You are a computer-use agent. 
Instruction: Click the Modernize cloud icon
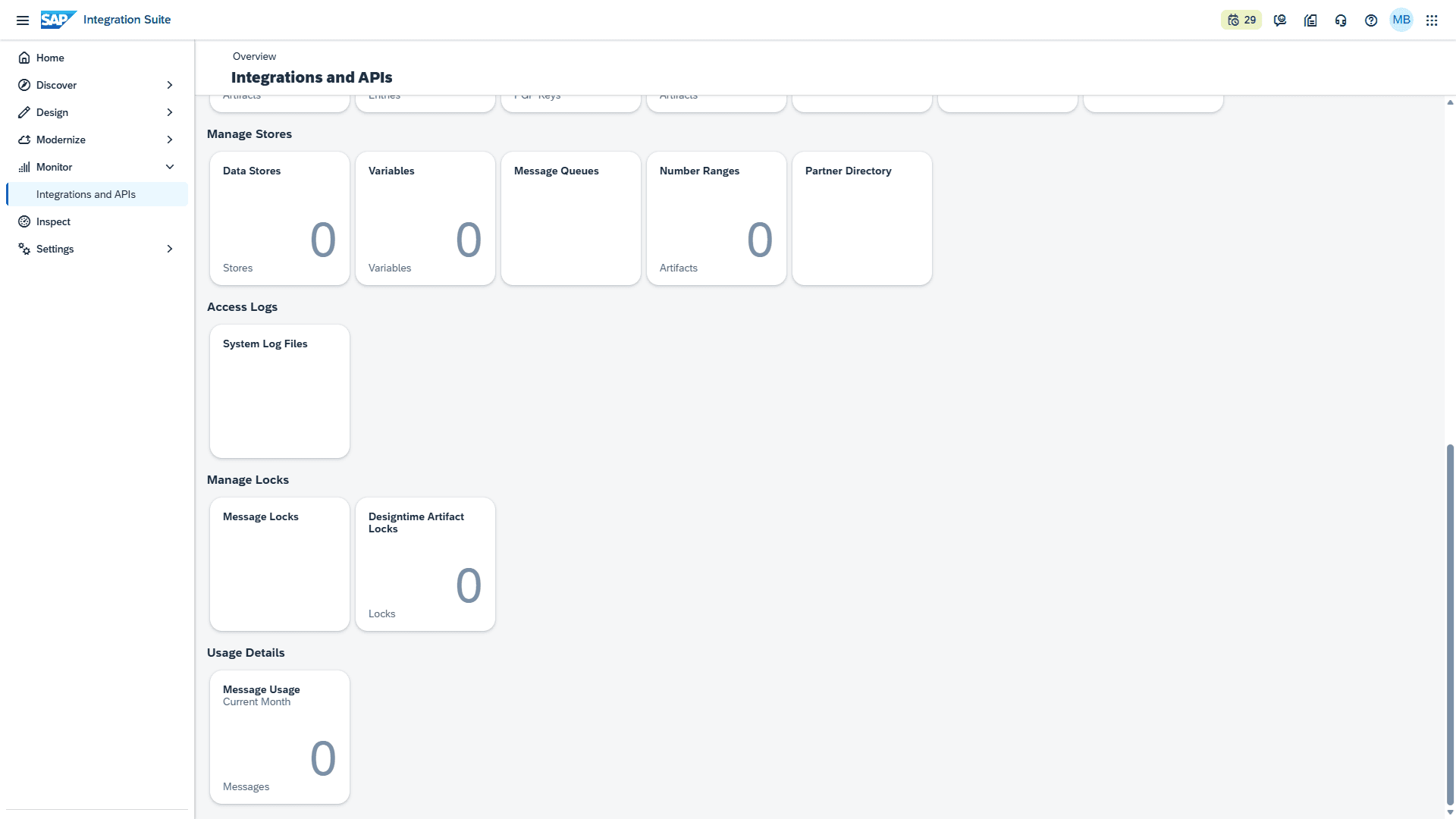tap(24, 140)
